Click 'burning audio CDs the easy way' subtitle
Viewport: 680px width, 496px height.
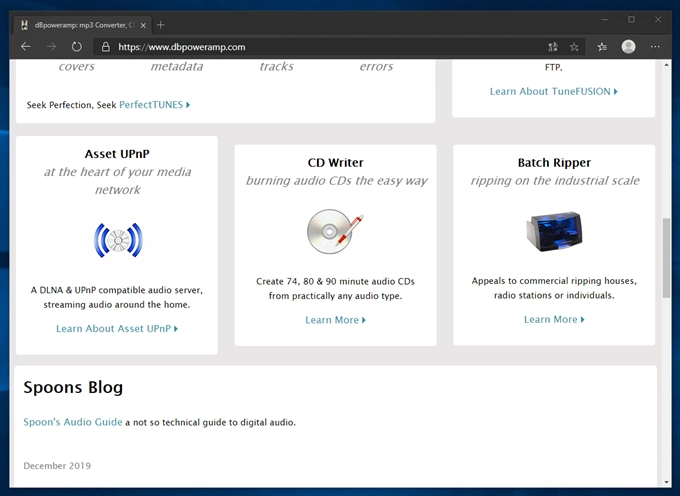click(x=337, y=180)
